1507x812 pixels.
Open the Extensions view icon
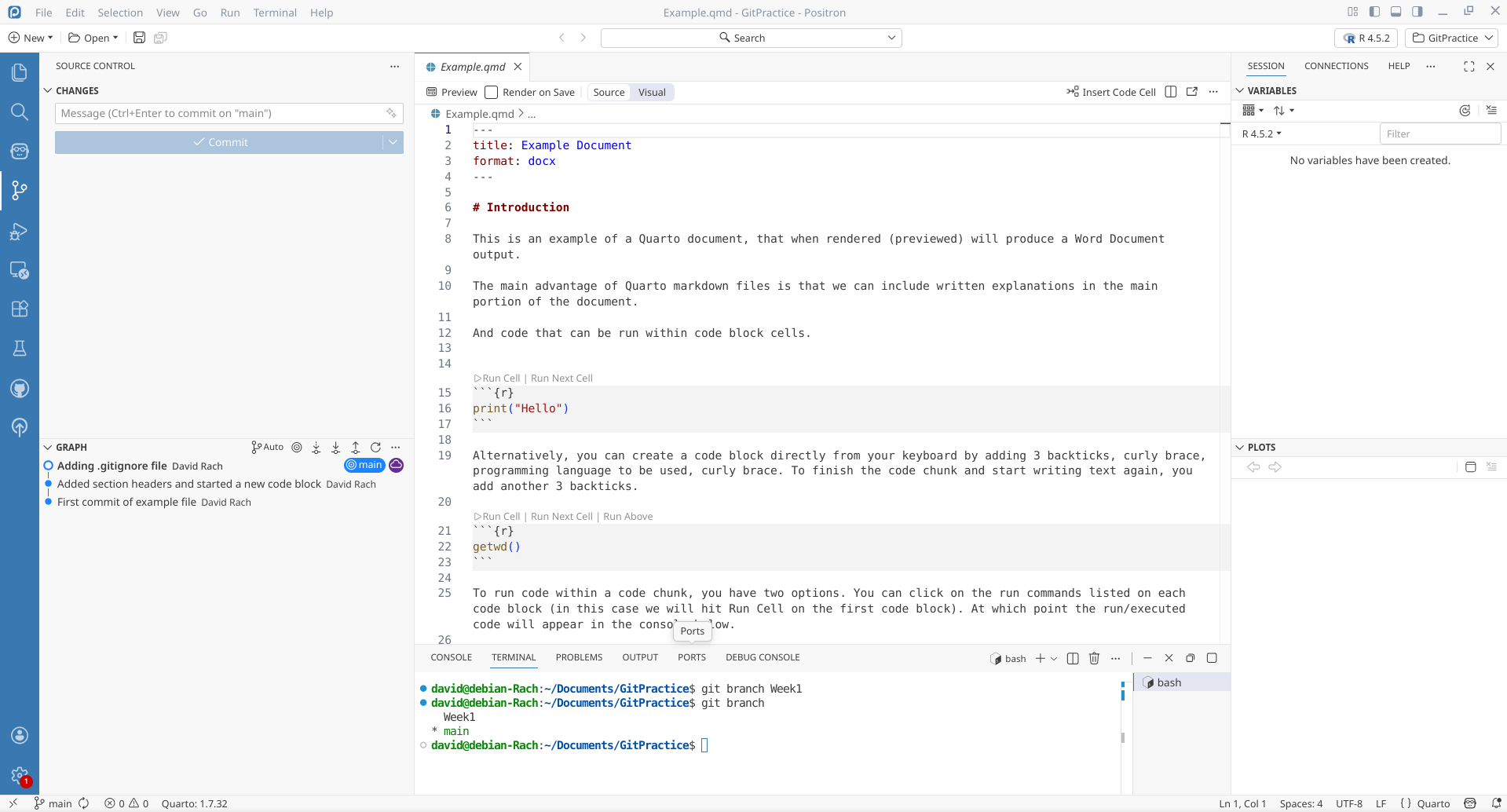tap(20, 309)
